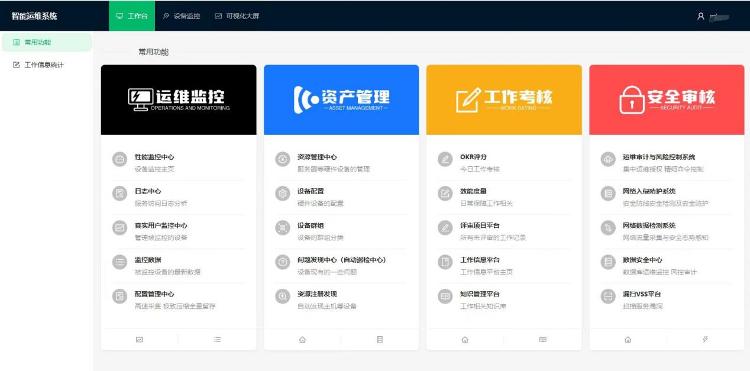Image resolution: width=750 pixels, height=371 pixels.
Task: Open the 漏扫VSS平台 title link
Action: (642, 294)
